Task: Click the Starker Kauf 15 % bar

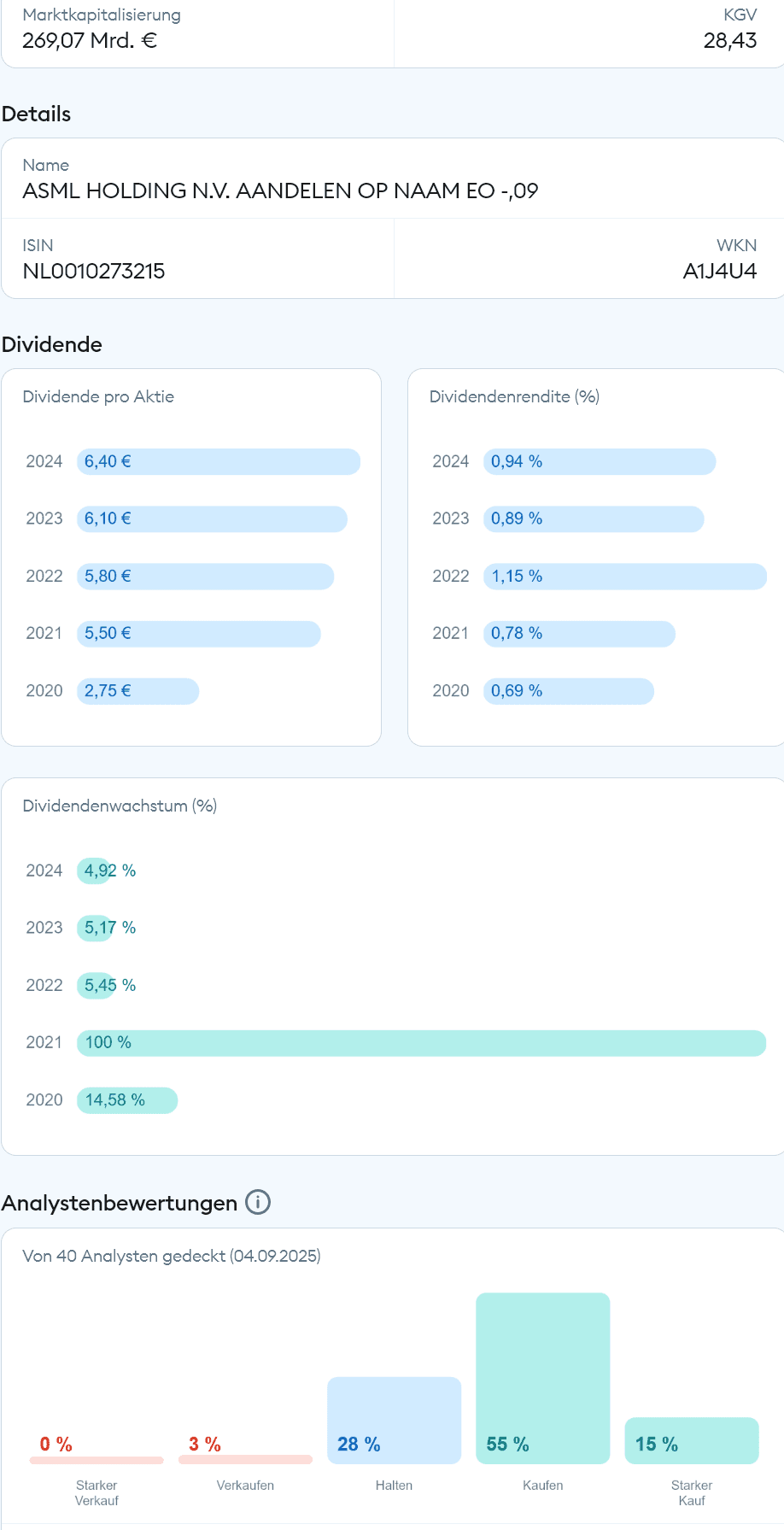Action: click(x=692, y=1440)
